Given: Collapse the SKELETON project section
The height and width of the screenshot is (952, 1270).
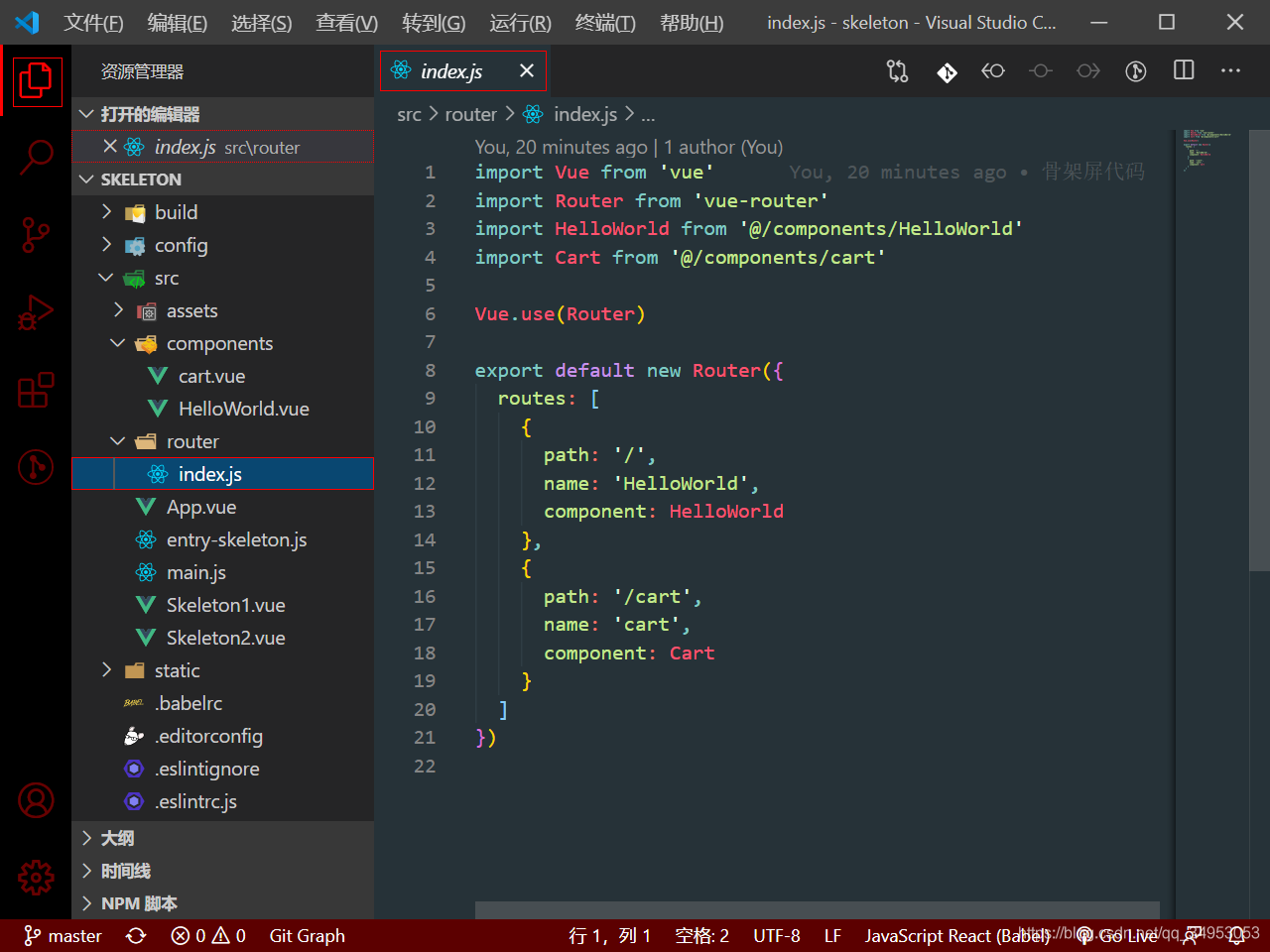Looking at the screenshot, I should [223, 179].
